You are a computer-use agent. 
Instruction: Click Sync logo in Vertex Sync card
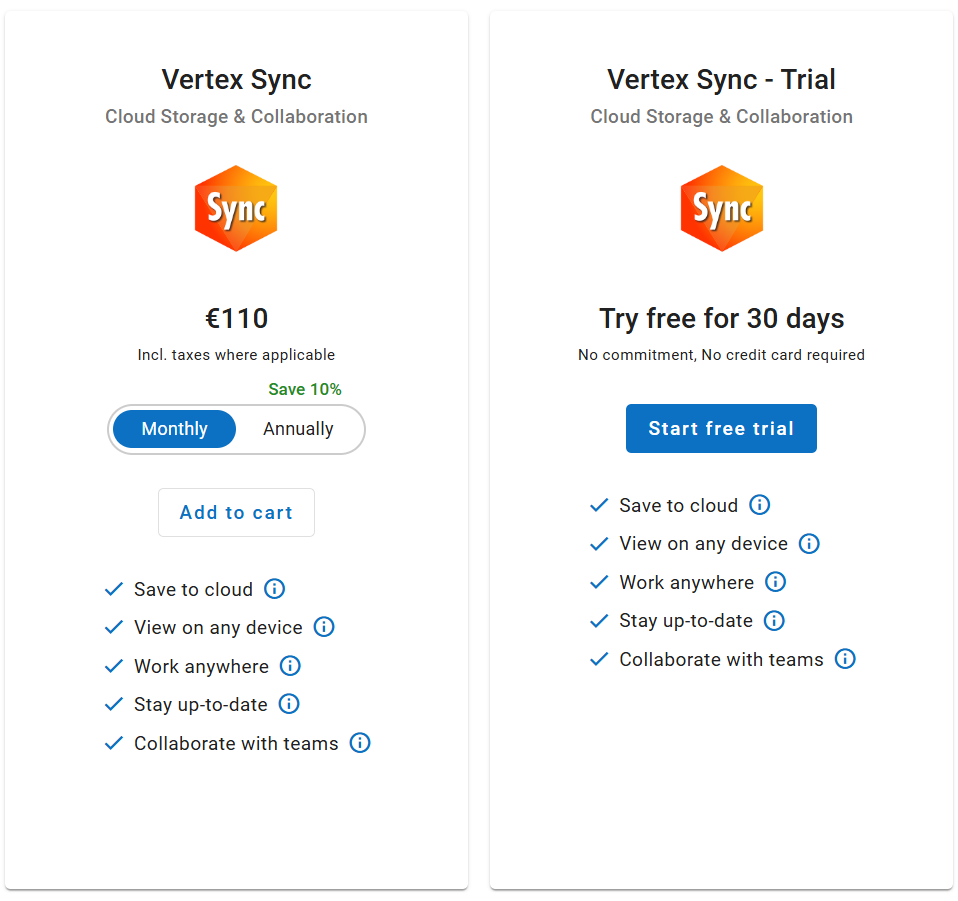tap(236, 209)
